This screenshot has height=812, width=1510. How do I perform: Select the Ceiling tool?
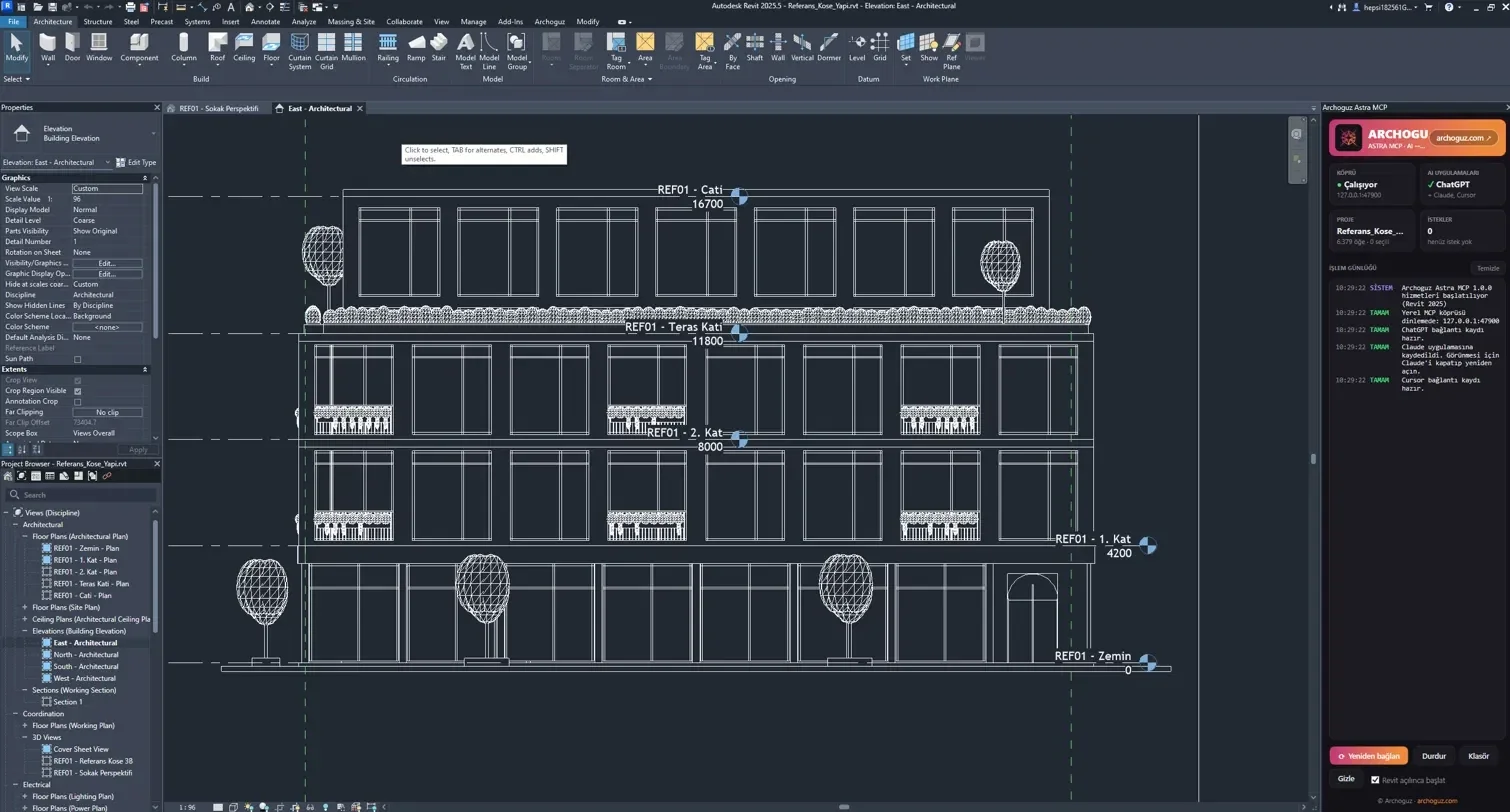[244, 46]
